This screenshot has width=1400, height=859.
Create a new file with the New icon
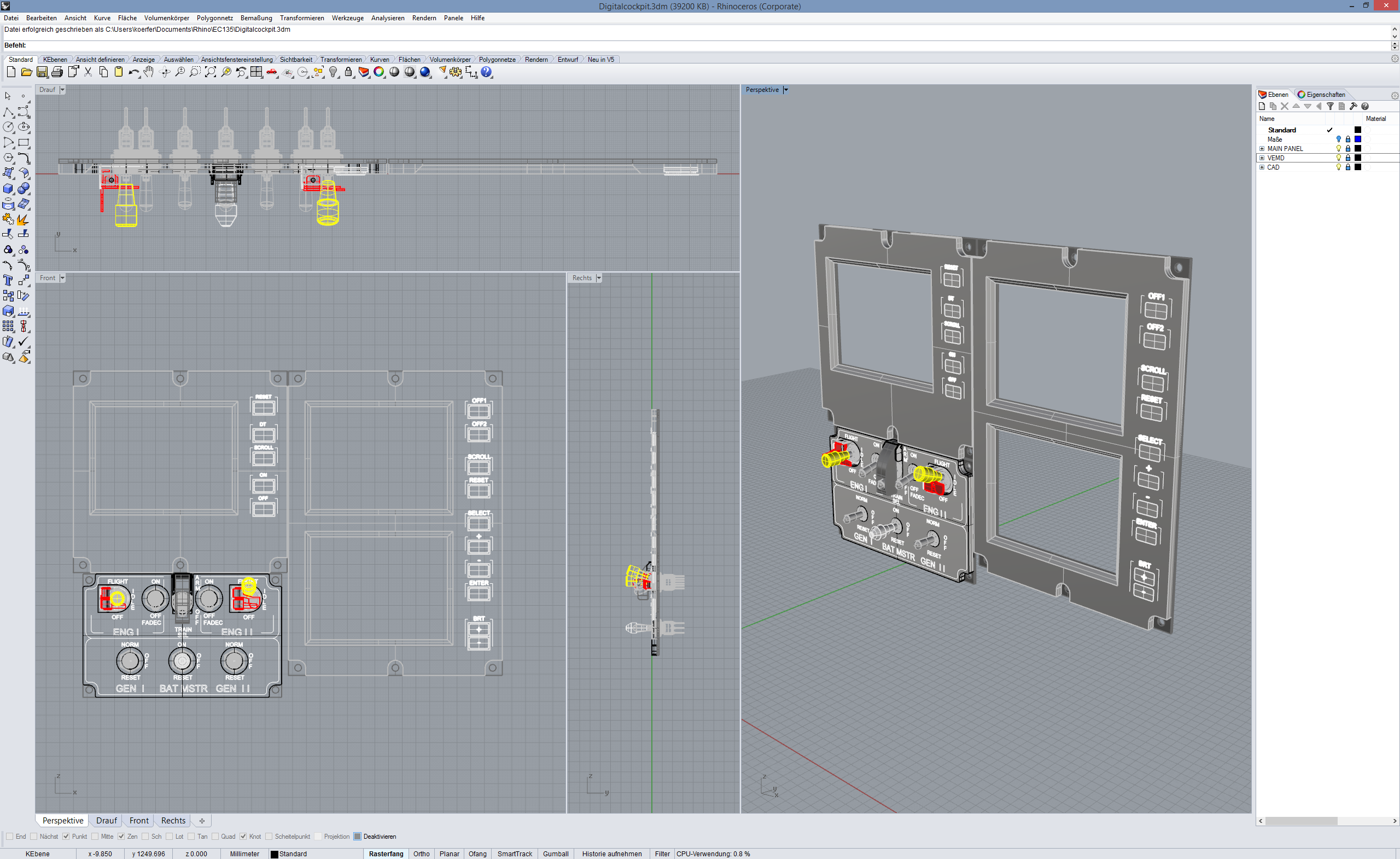[11, 72]
